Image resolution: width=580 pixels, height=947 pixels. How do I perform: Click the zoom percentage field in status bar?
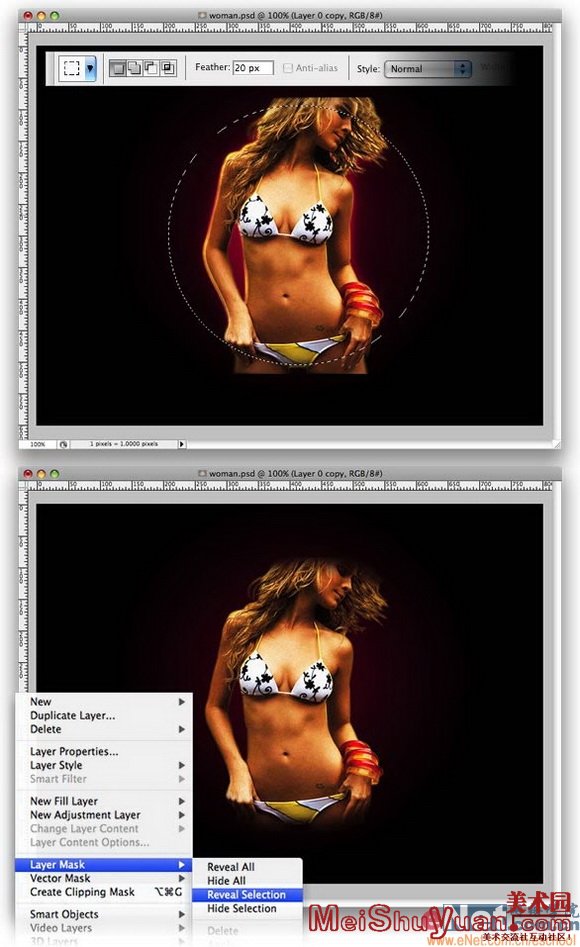tap(38, 444)
